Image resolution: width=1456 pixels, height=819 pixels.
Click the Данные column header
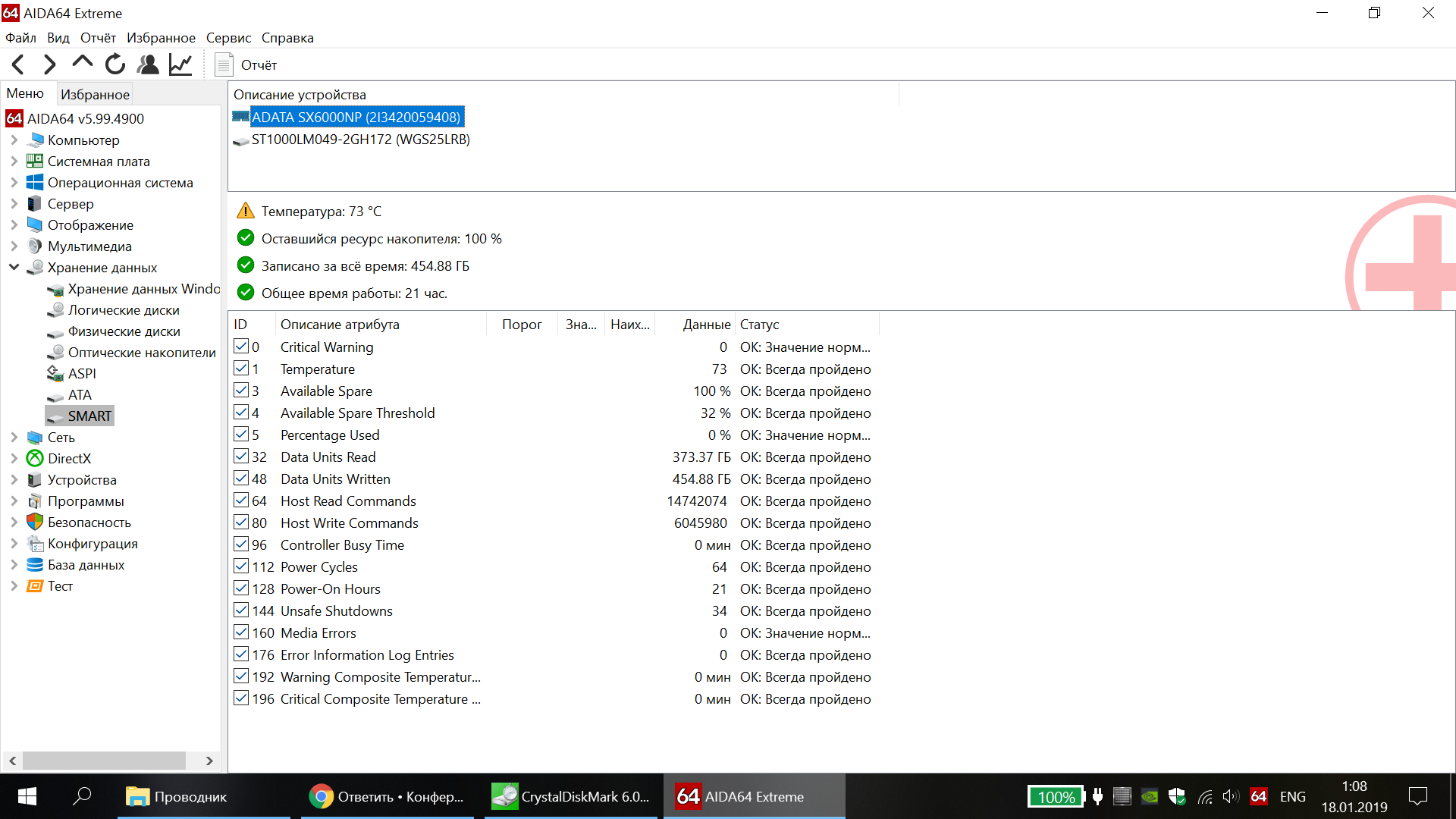(706, 325)
